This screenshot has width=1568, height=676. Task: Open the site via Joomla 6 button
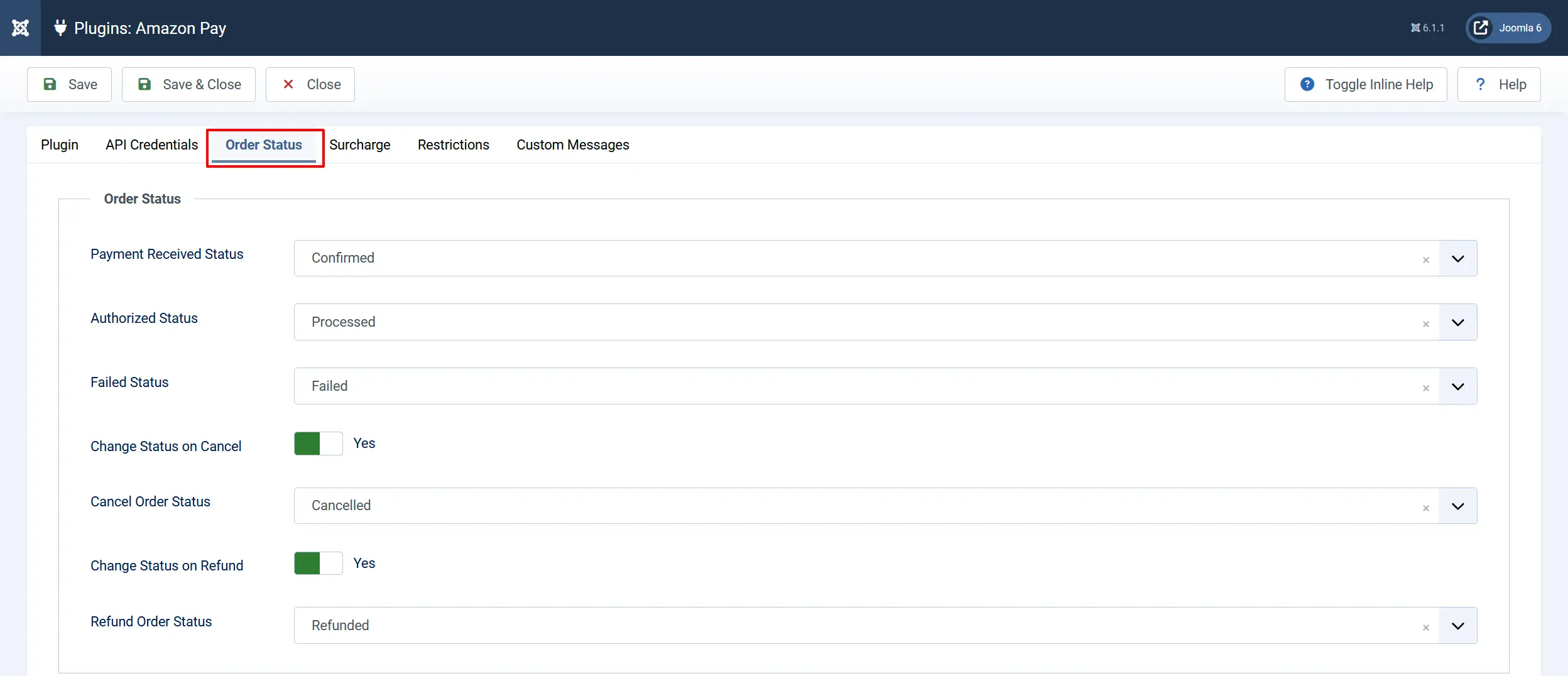pyautogui.click(x=1508, y=28)
